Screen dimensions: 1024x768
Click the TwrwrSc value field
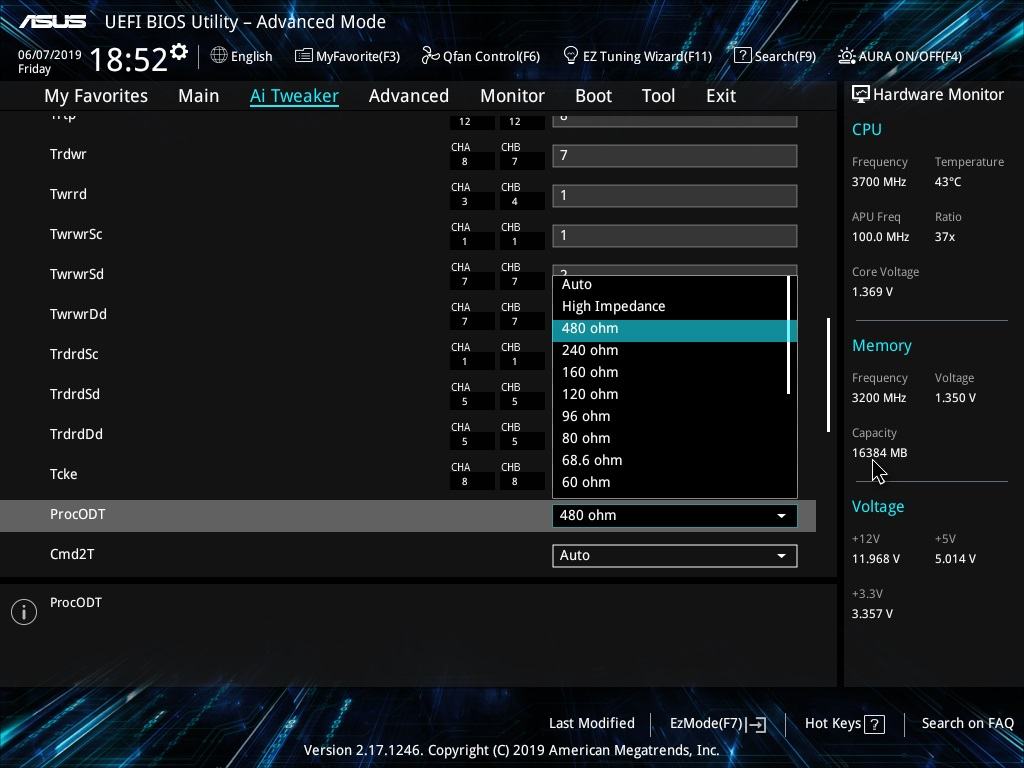tap(675, 236)
